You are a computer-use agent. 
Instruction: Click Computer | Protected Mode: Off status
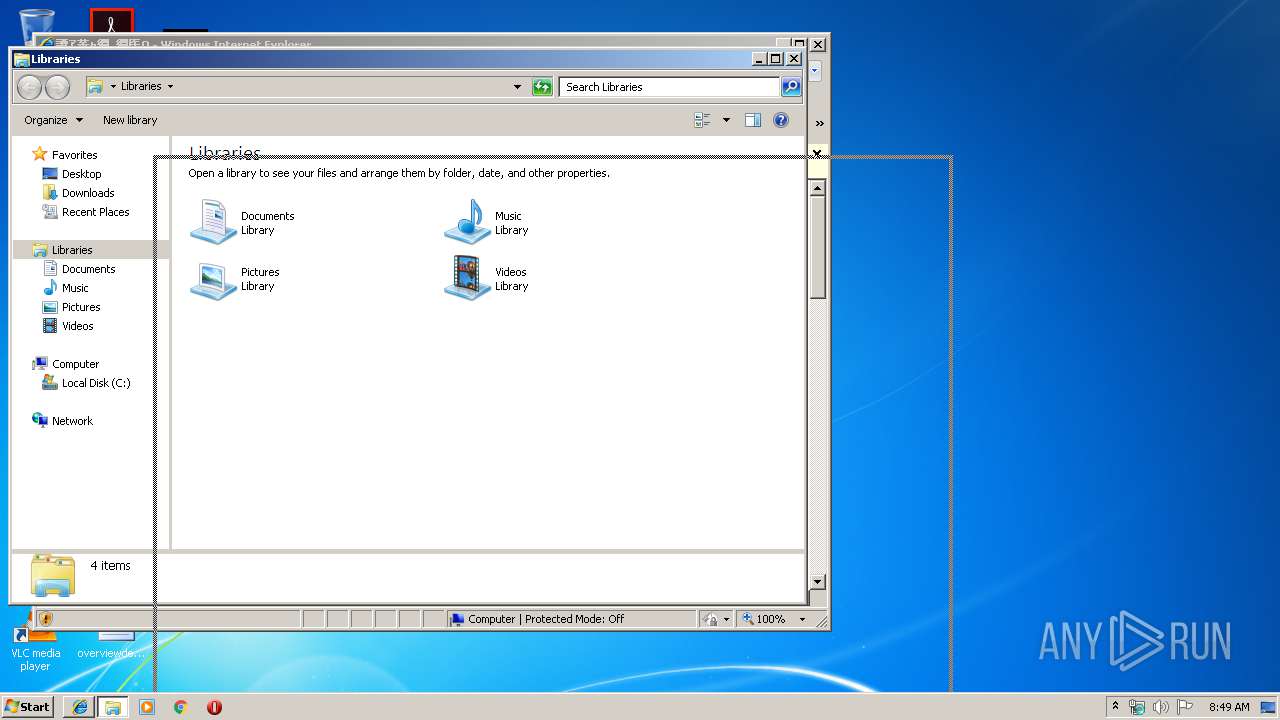[x=545, y=619]
